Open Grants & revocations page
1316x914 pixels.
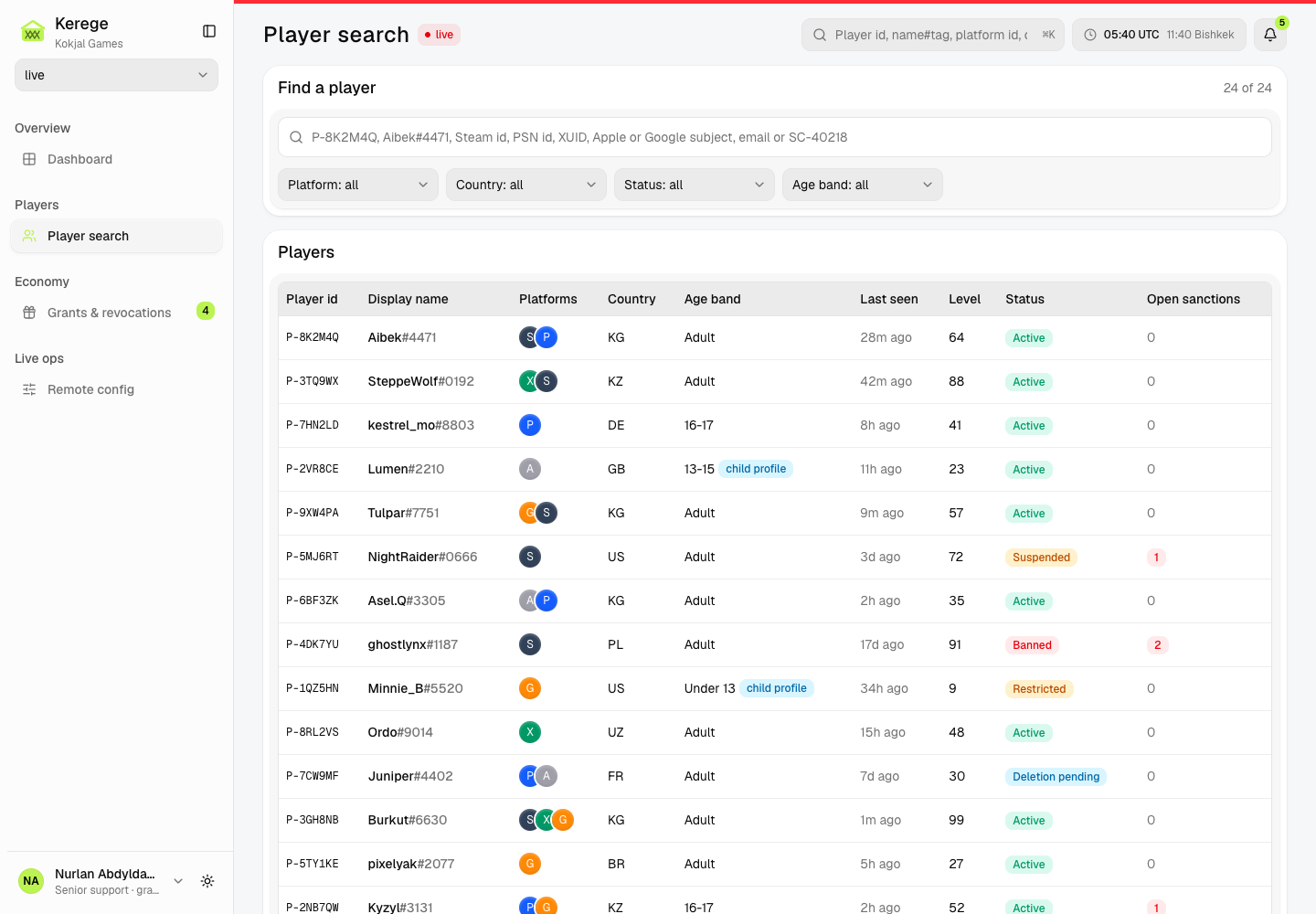pyautogui.click(x=116, y=313)
